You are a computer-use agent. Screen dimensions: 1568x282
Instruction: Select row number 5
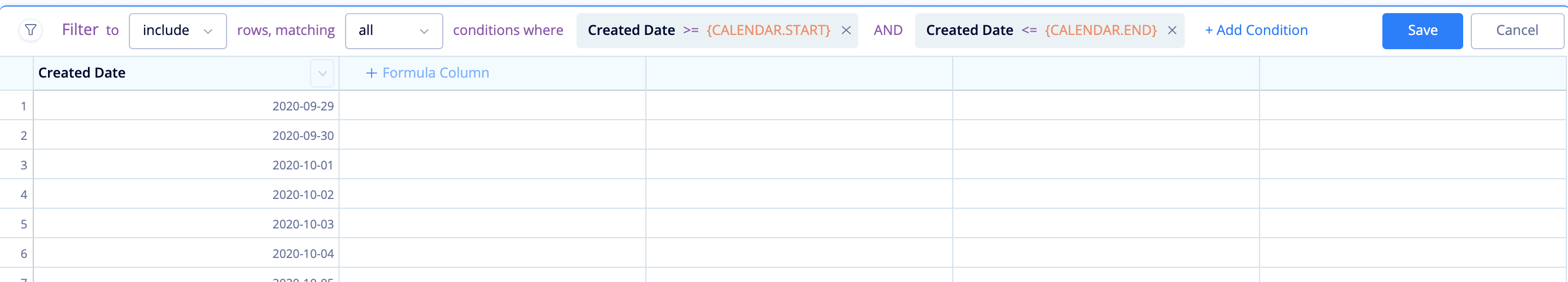click(x=16, y=224)
